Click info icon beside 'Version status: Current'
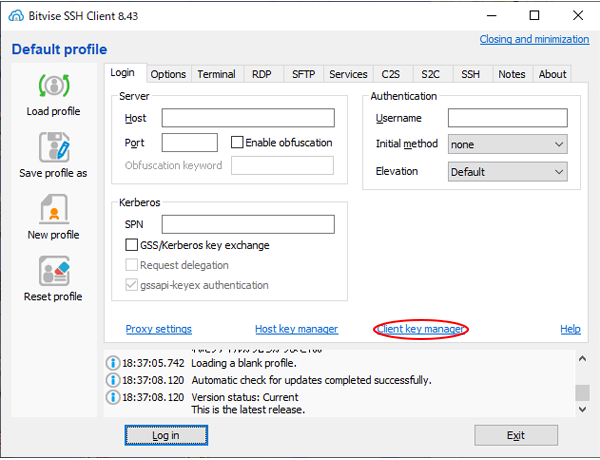 click(x=112, y=397)
